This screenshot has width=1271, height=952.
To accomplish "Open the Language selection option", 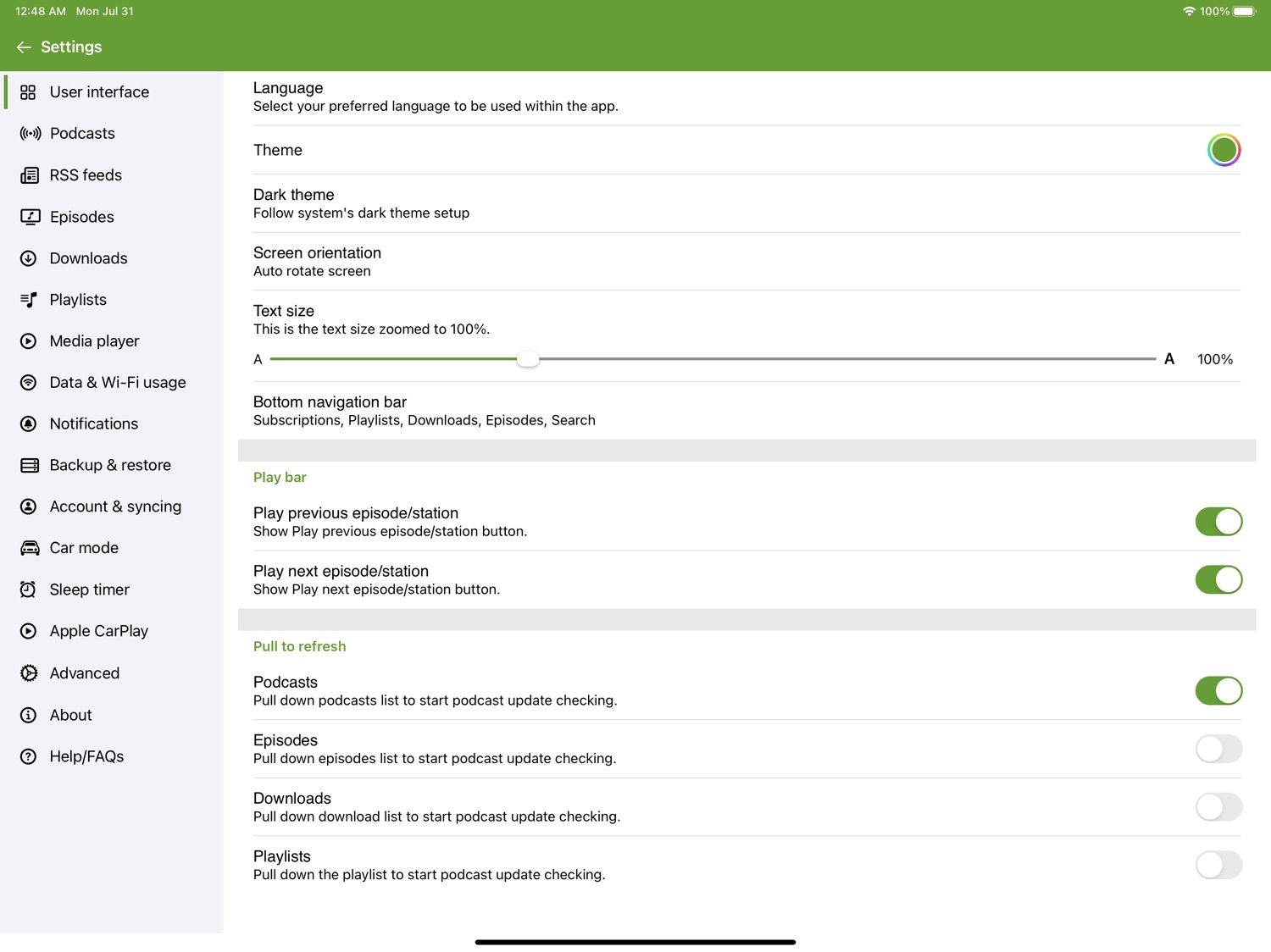I will [747, 97].
